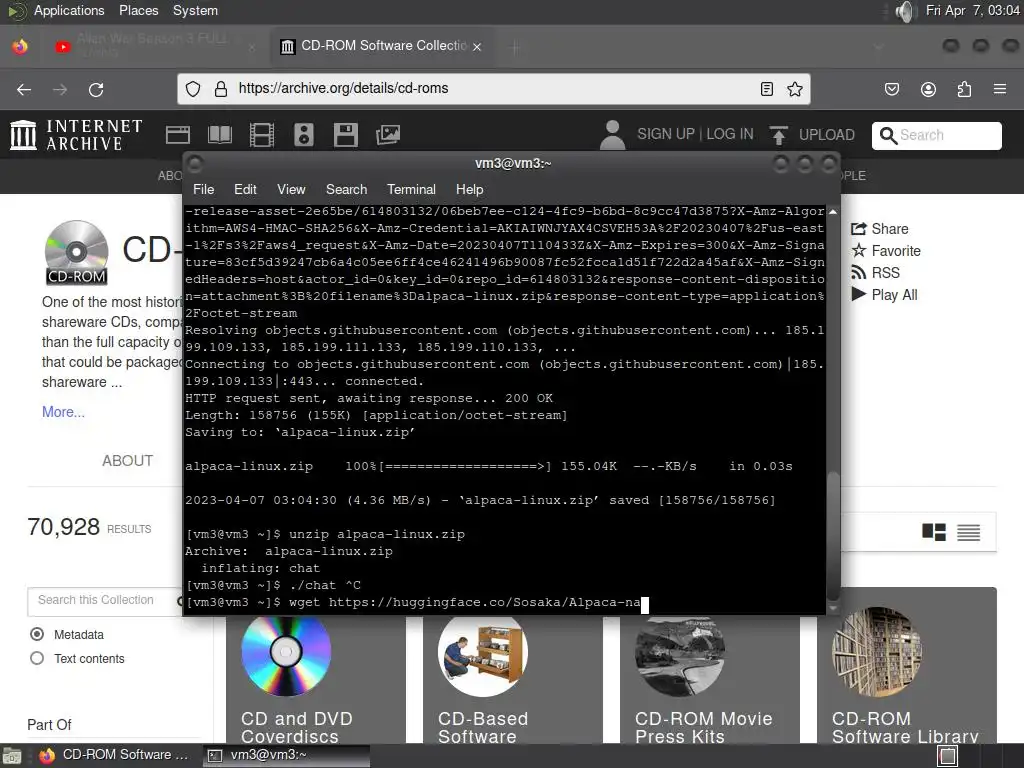
Task: Open the Pocket save icon
Action: 892,89
